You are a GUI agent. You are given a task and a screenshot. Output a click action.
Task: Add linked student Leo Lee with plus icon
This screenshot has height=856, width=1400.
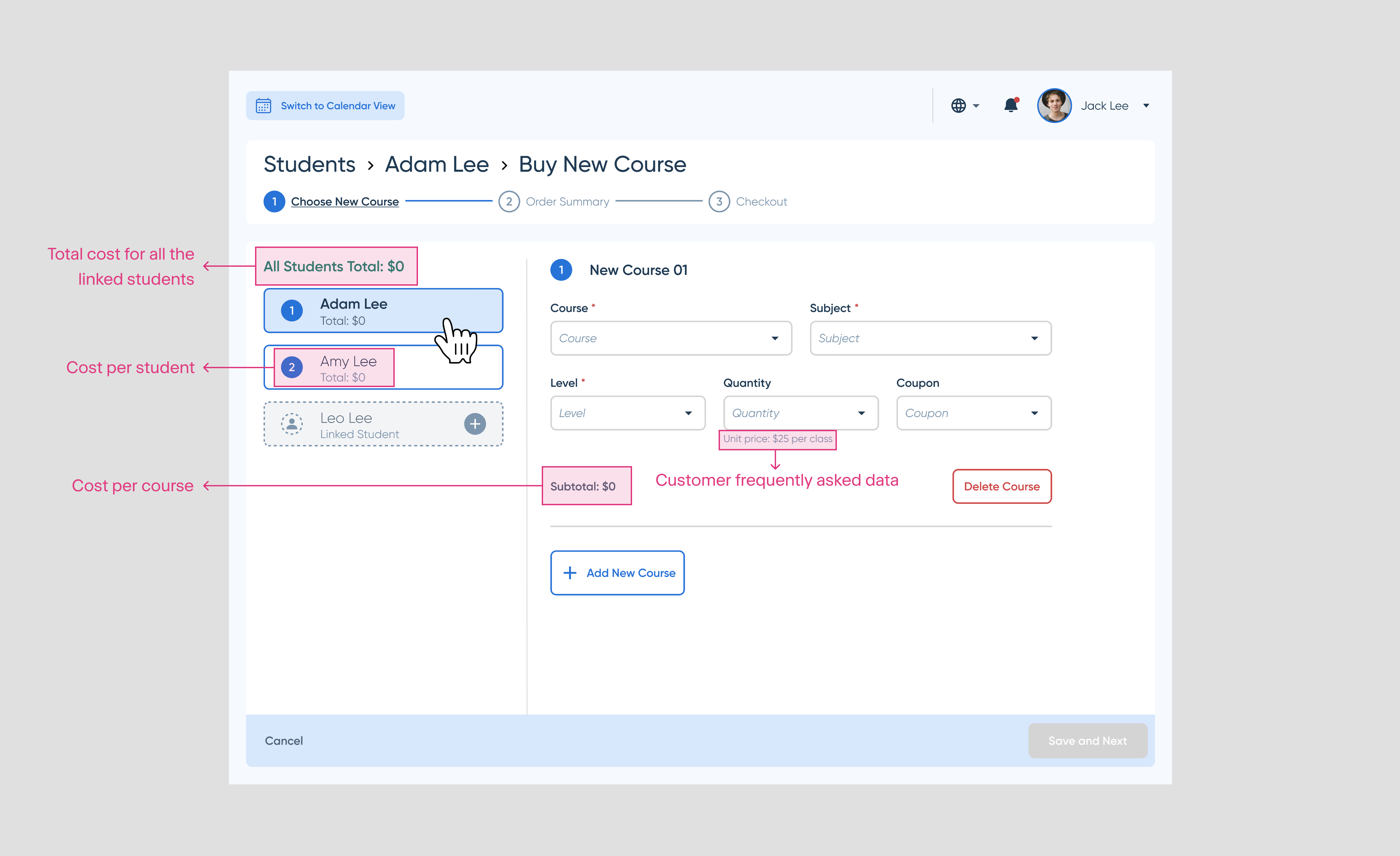[475, 424]
